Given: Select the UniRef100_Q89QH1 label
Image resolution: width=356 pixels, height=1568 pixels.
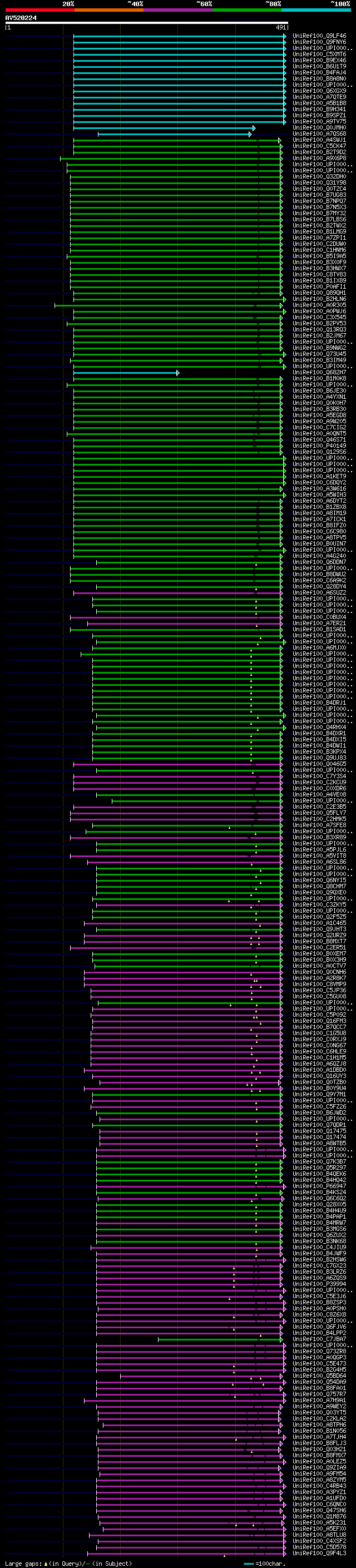Looking at the screenshot, I should tap(319, 293).
